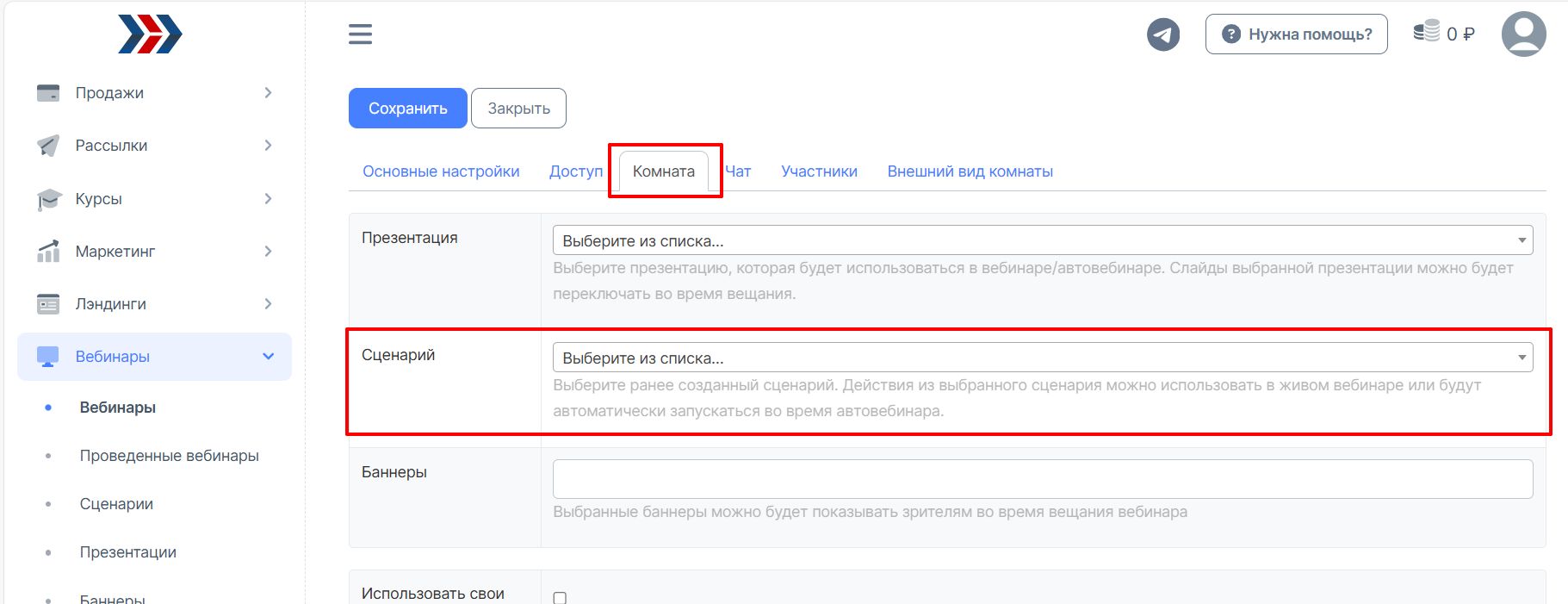Click the Продажи card icon

coord(48,93)
